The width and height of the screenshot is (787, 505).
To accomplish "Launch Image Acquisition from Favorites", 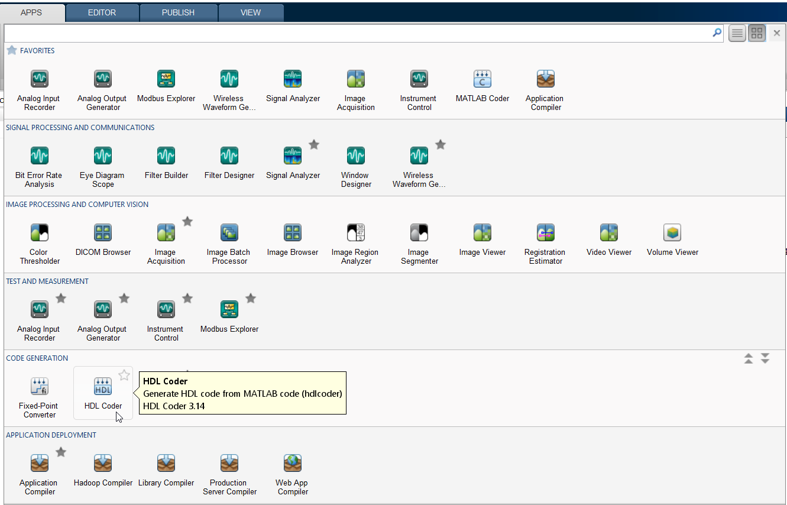I will click(356, 90).
